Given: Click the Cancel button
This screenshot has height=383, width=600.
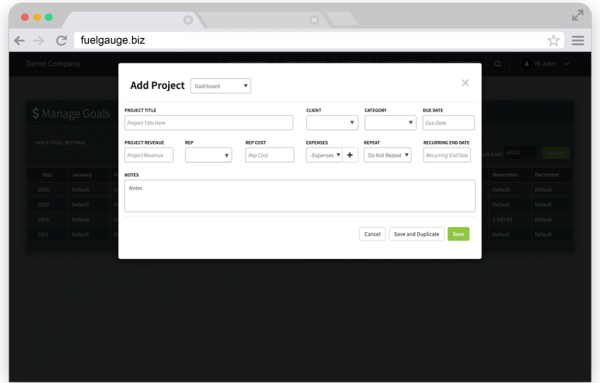Looking at the screenshot, I should (372, 234).
